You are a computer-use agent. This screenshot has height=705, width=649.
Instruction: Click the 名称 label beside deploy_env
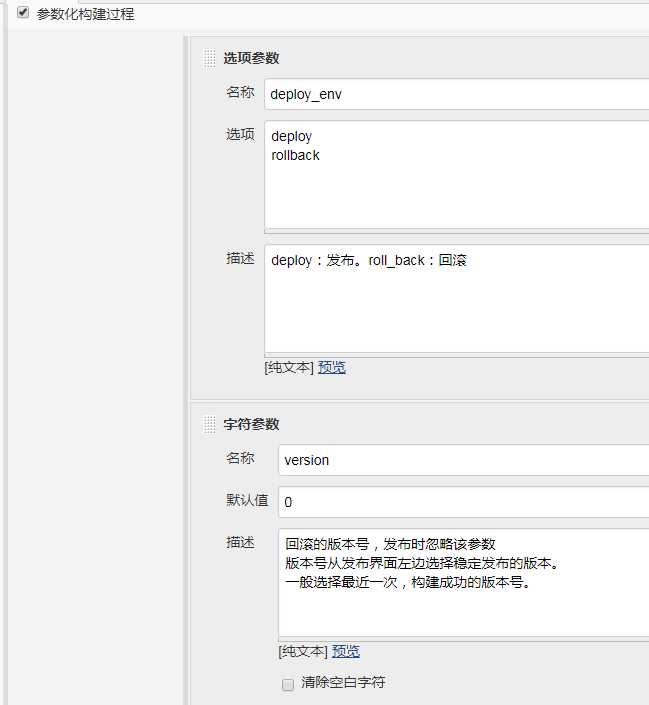240,92
